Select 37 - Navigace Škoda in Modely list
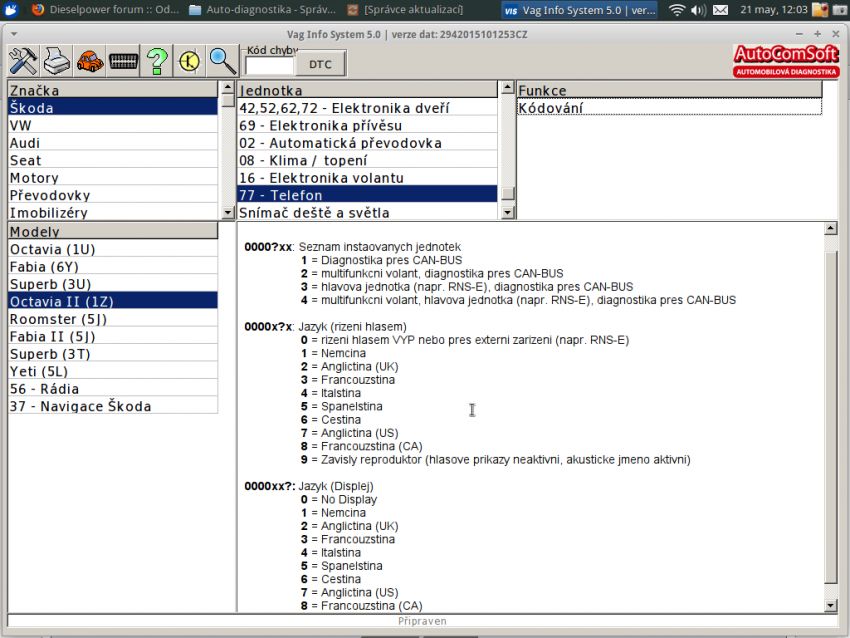This screenshot has width=850, height=638. [x=113, y=405]
